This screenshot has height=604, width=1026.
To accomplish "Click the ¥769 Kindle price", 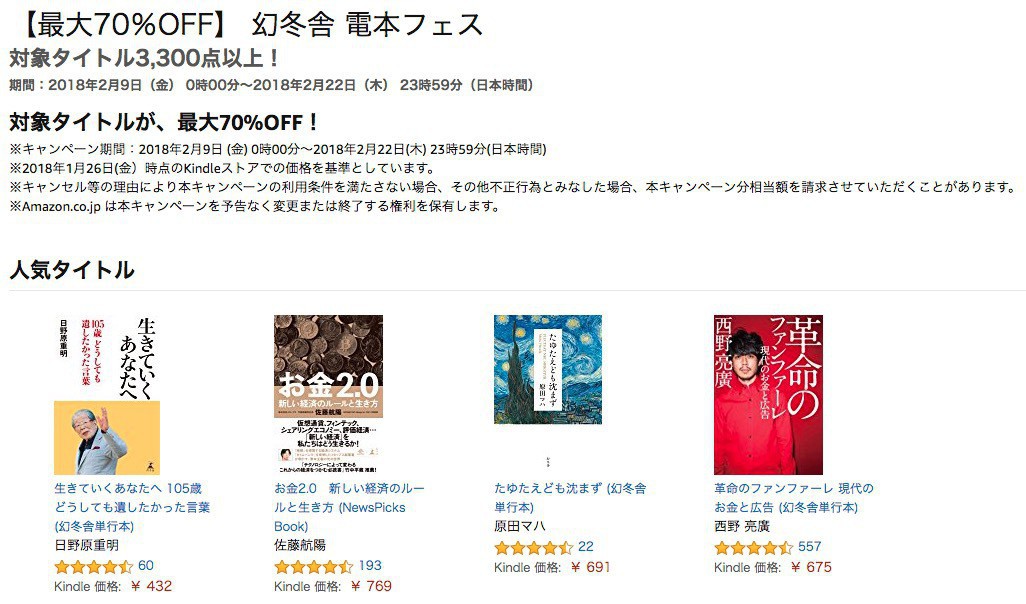I will (x=371, y=586).
